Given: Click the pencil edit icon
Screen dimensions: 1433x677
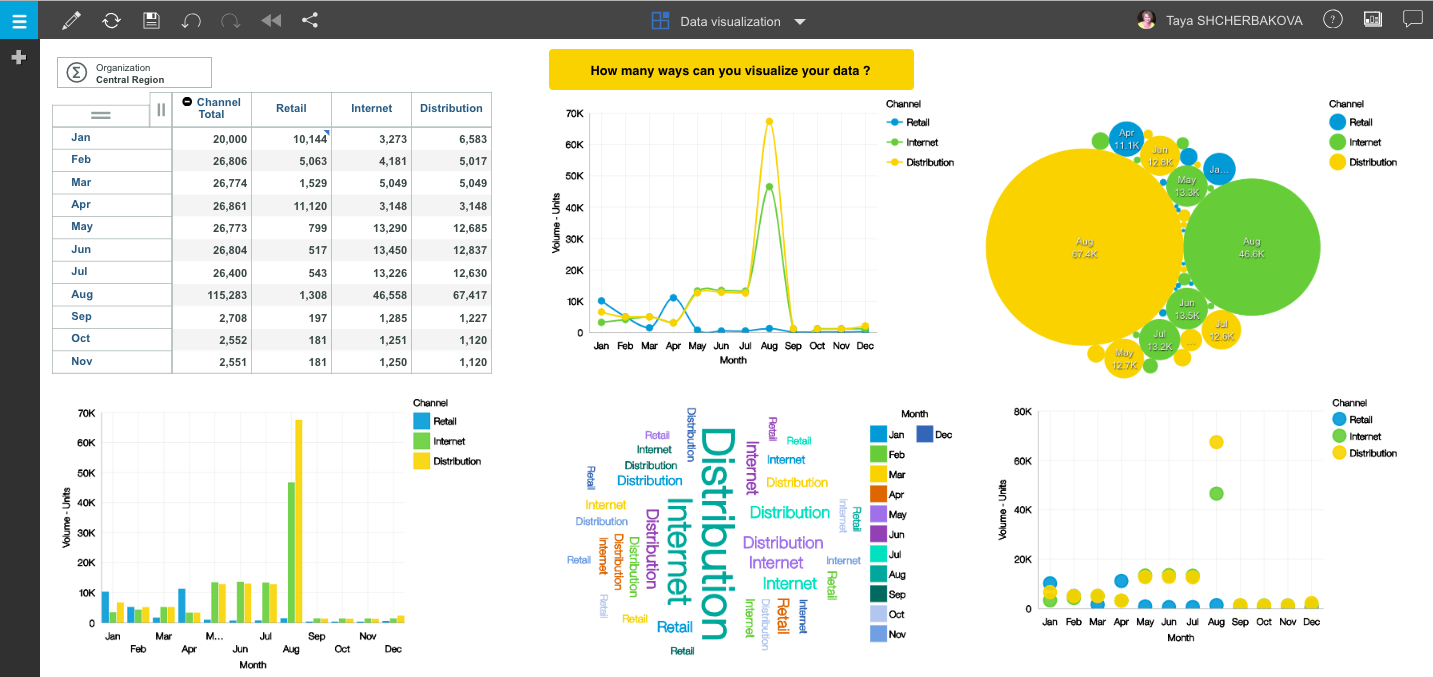Looking at the screenshot, I should (x=71, y=20).
